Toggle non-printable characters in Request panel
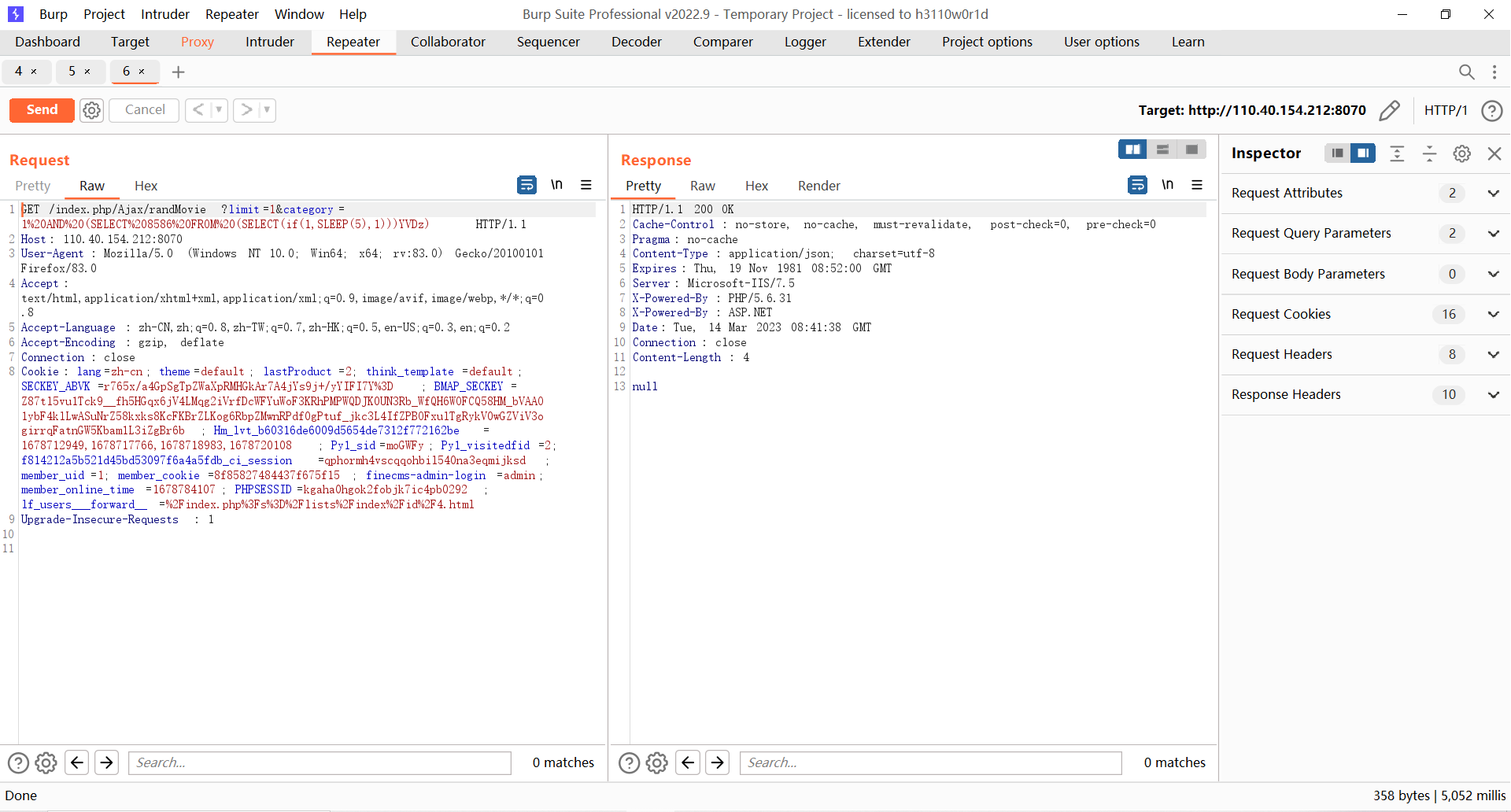1511x812 pixels. [x=556, y=185]
